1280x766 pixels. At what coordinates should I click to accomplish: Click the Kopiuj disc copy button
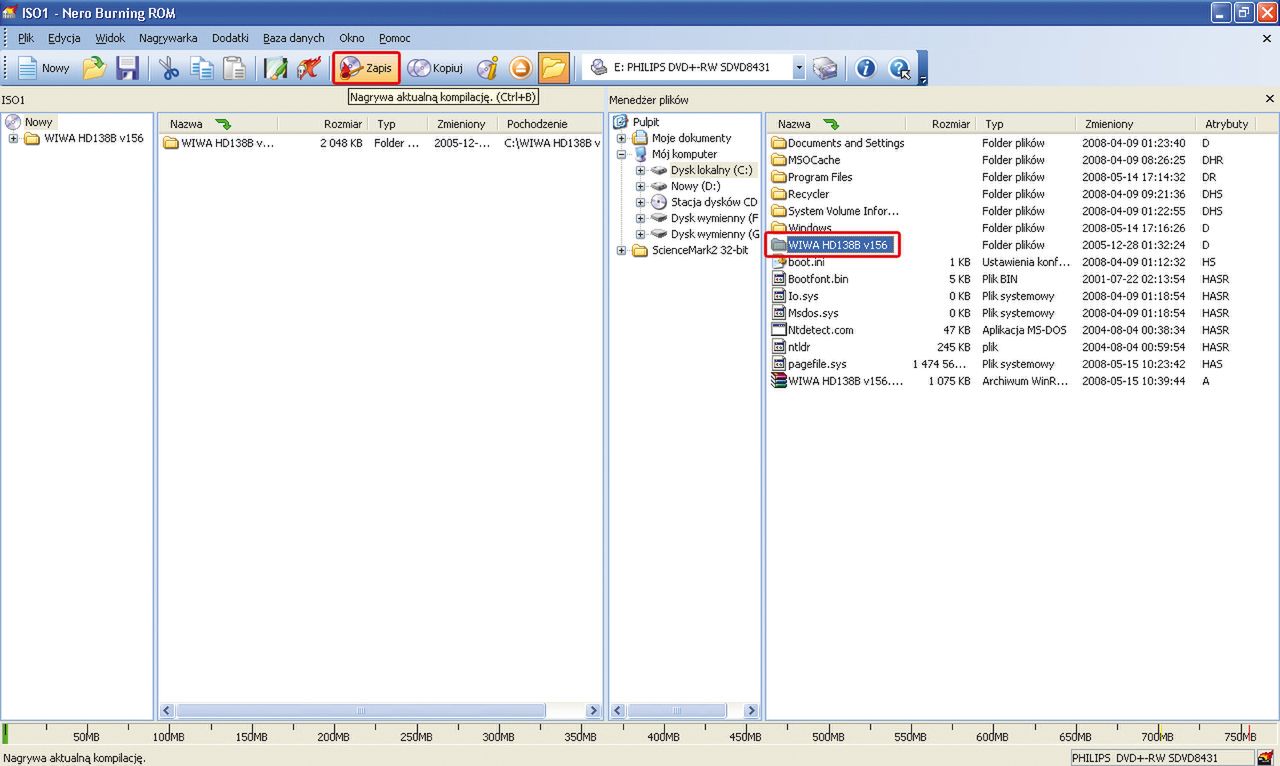point(435,68)
